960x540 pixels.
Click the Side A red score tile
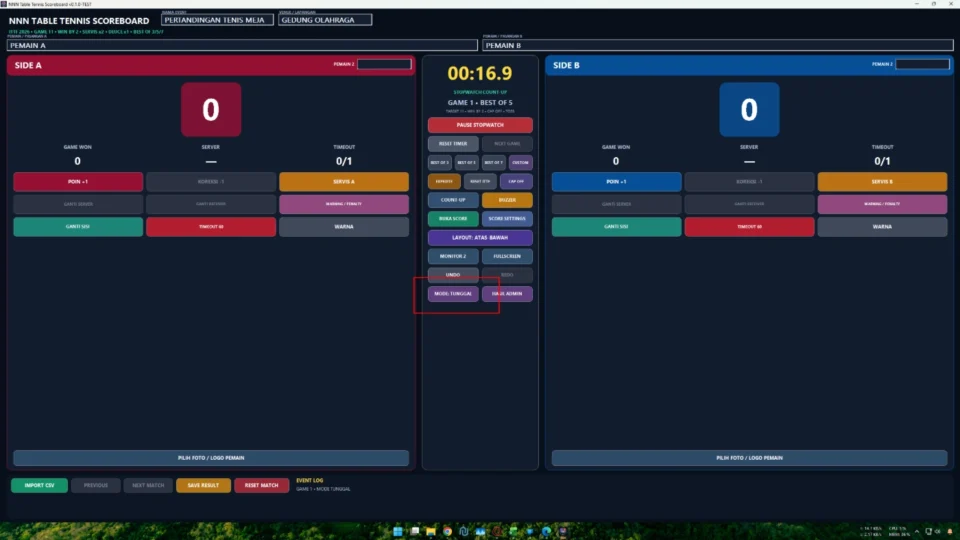pyautogui.click(x=211, y=110)
